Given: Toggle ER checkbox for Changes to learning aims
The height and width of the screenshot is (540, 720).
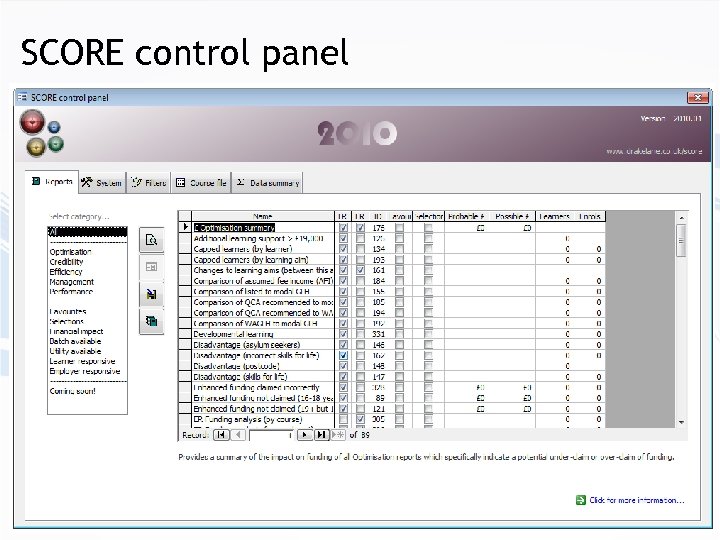Looking at the screenshot, I should (360, 270).
